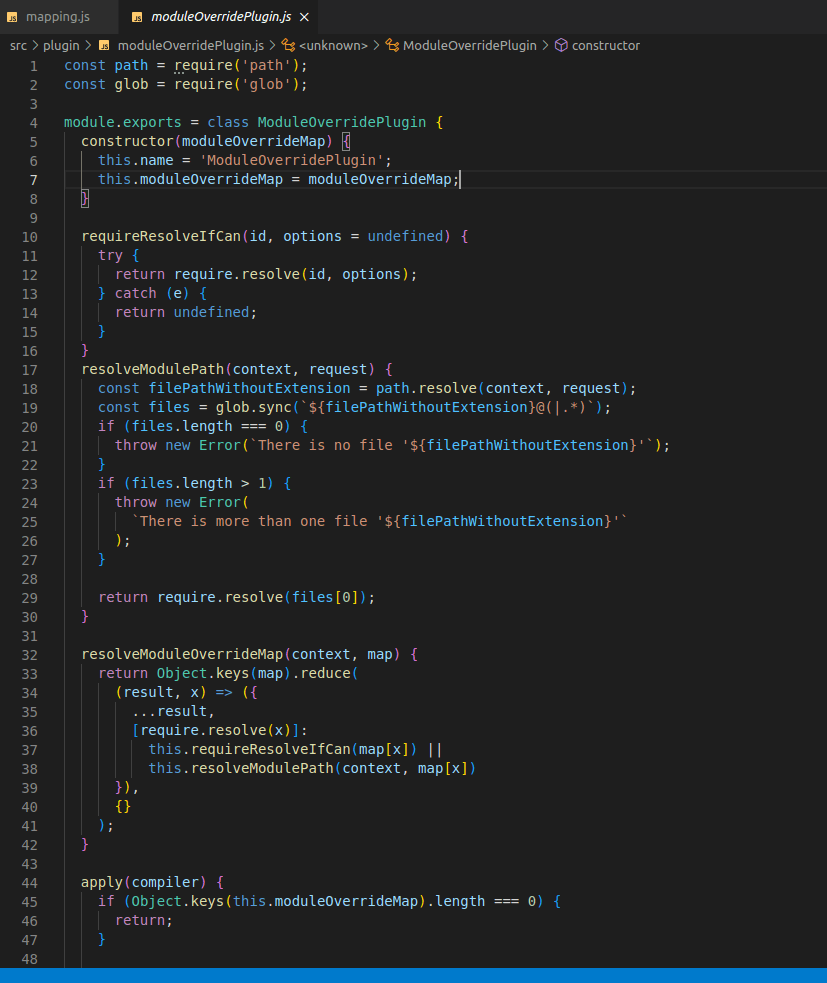The height and width of the screenshot is (983, 827).
Task: Select the moduleOverridePlugin.js tab
Action: pos(213,16)
